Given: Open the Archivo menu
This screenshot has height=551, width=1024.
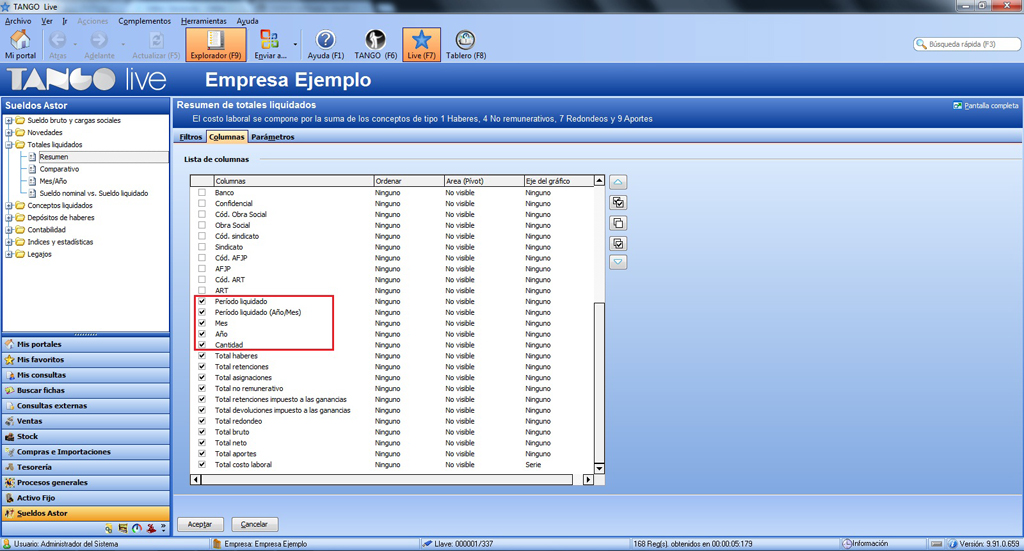Looking at the screenshot, I should [18, 21].
